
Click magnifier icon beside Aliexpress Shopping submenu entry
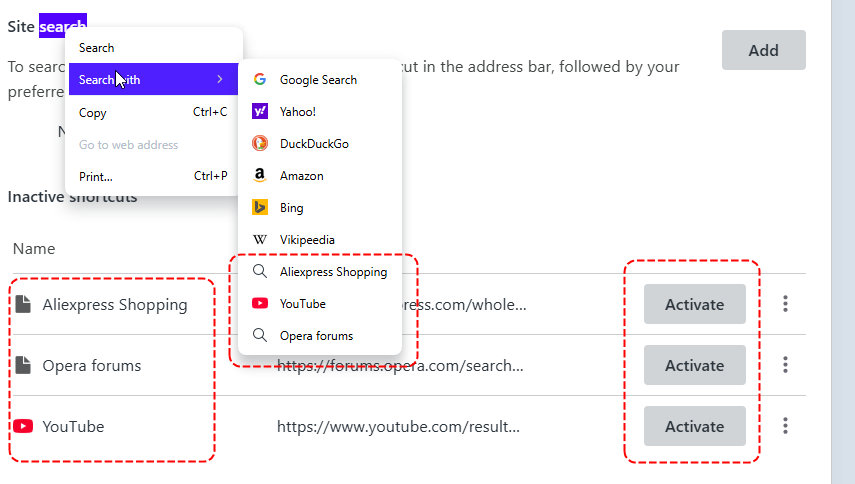tap(260, 271)
